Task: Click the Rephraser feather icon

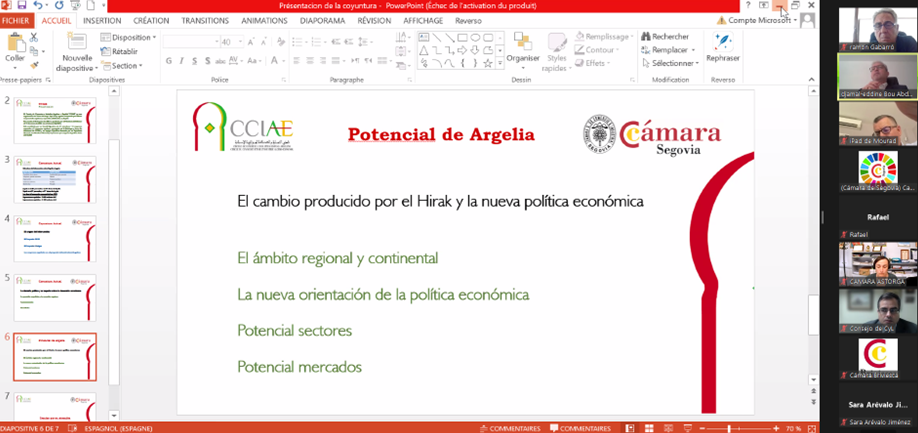Action: pos(723,42)
